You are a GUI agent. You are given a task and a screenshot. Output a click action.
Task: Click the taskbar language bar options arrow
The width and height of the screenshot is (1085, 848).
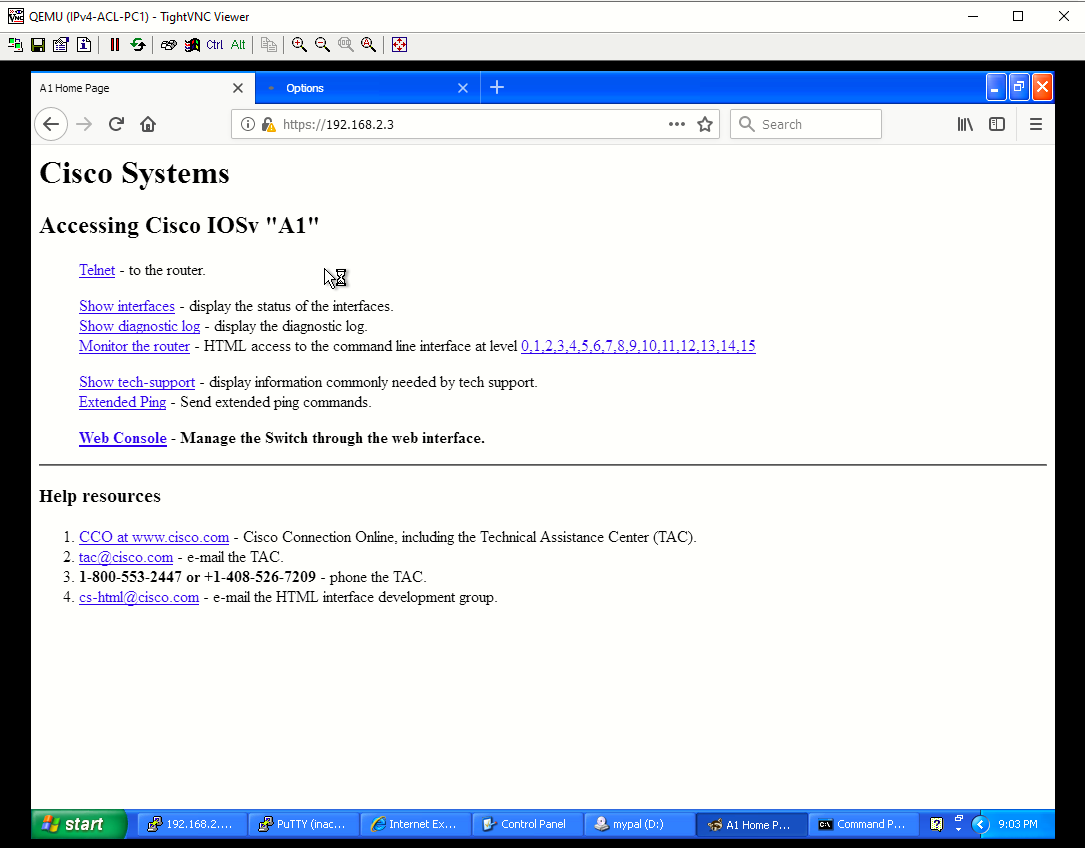(x=958, y=829)
